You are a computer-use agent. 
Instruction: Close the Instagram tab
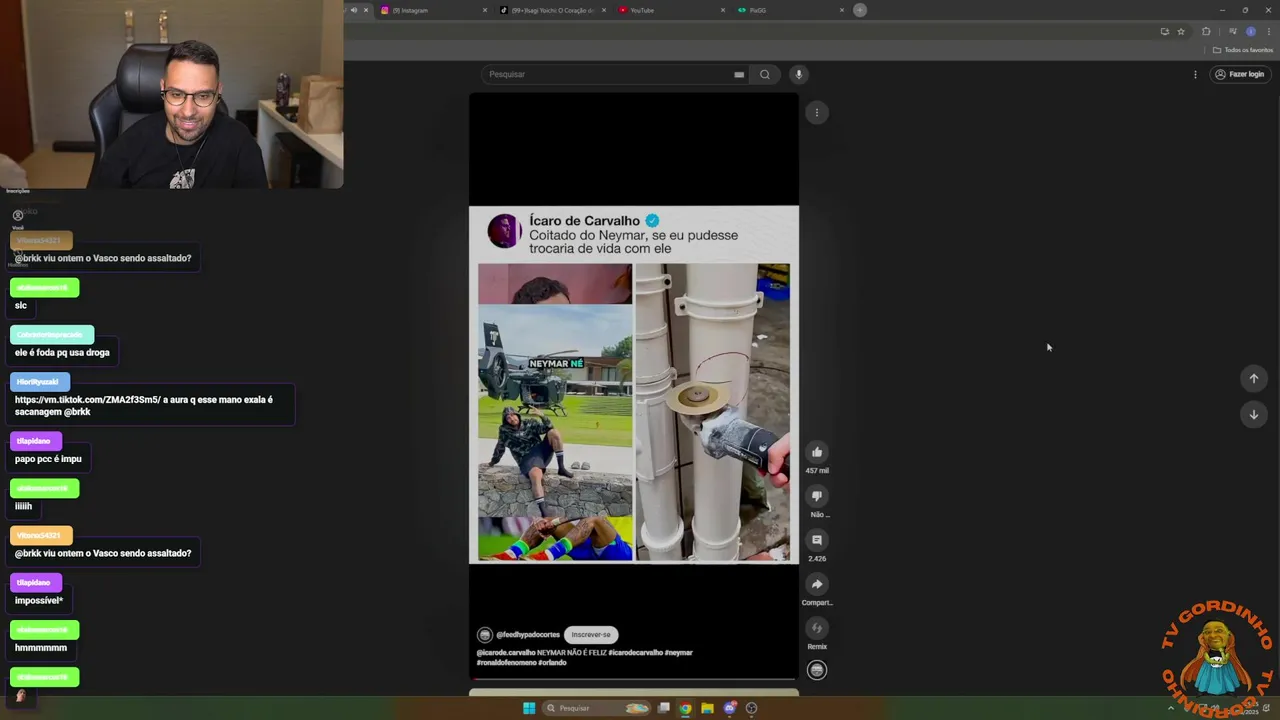click(485, 10)
